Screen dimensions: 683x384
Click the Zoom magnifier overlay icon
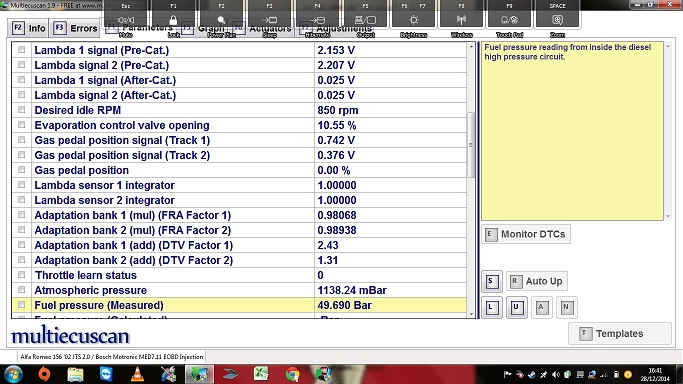[x=558, y=20]
